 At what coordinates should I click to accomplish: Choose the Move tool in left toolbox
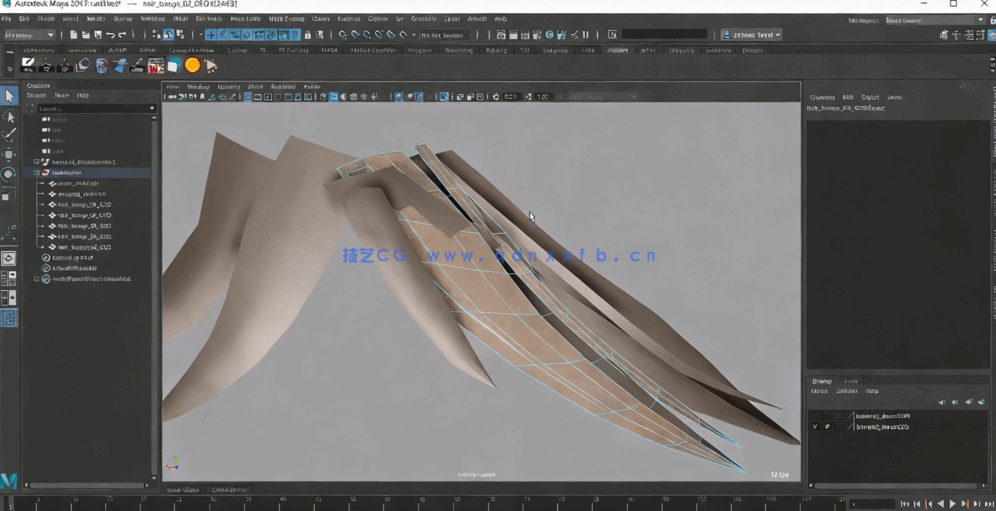point(9,155)
